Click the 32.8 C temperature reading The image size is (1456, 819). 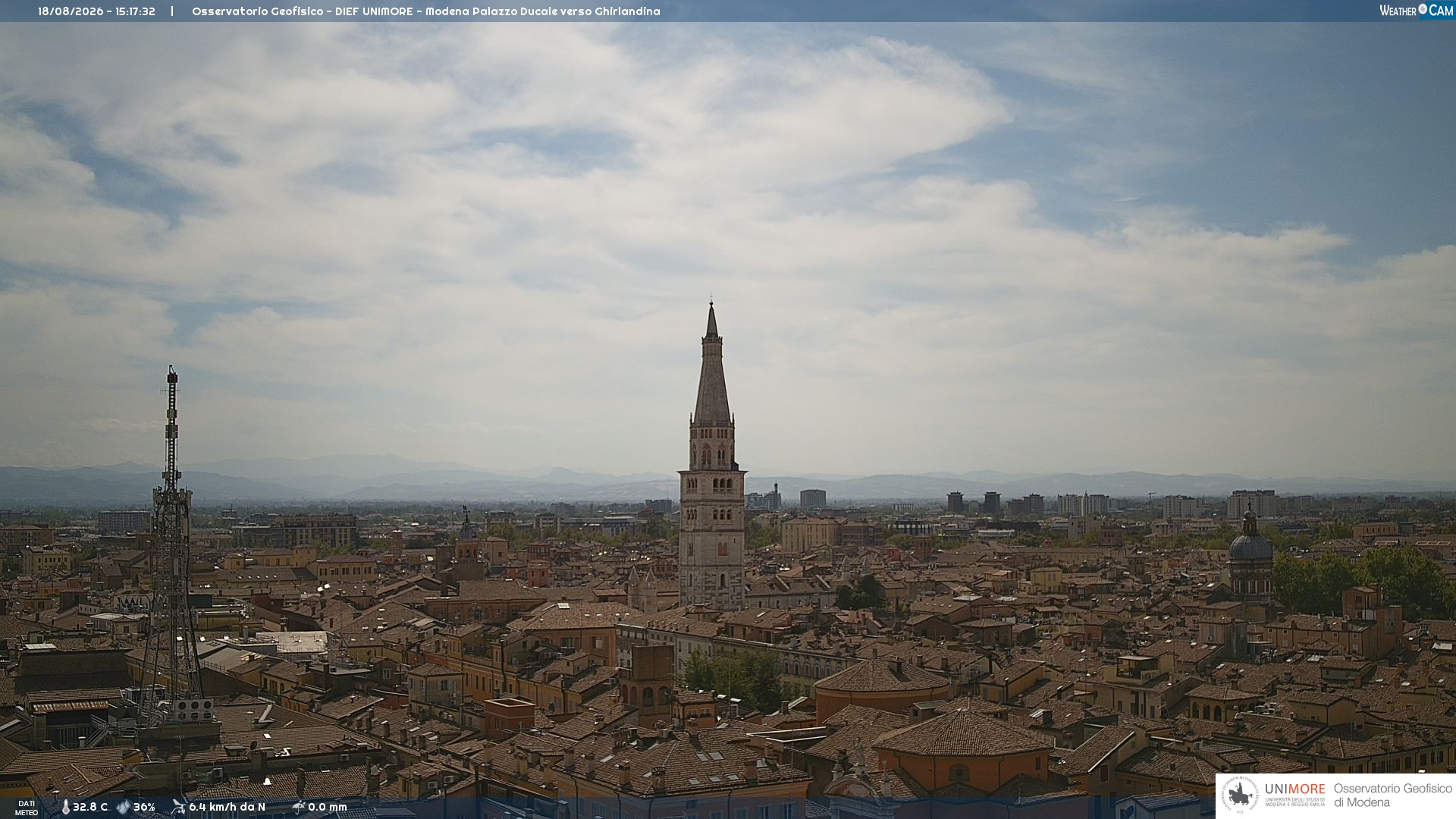tap(90, 808)
